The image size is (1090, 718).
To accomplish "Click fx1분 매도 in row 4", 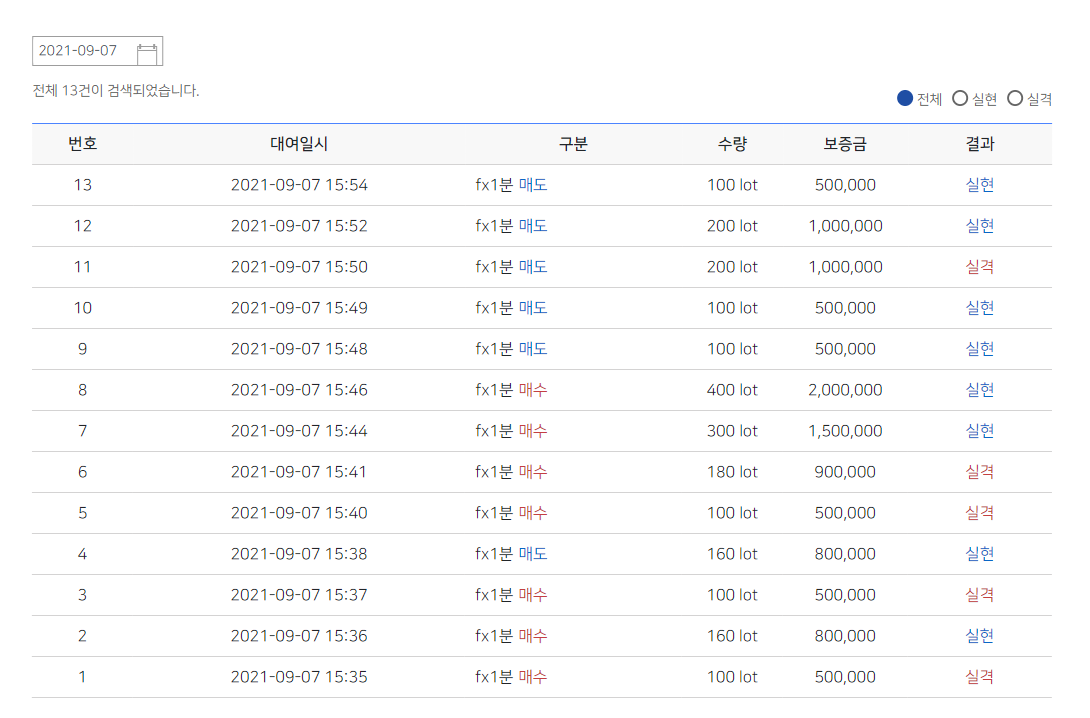I will (511, 554).
